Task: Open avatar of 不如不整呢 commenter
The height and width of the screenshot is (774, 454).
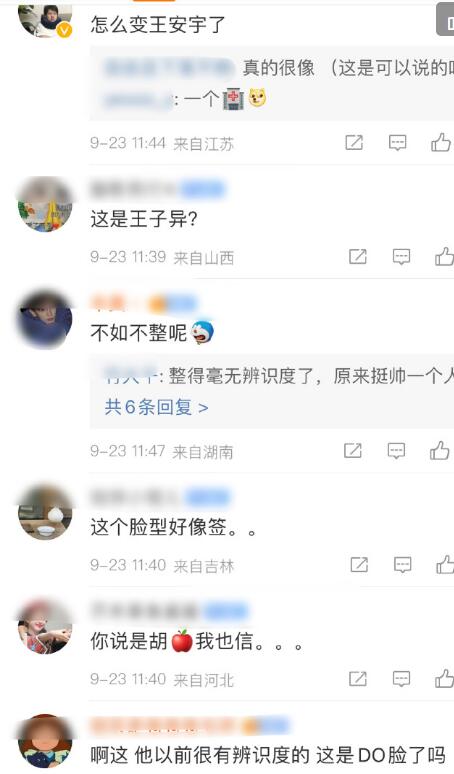Action: 45,318
